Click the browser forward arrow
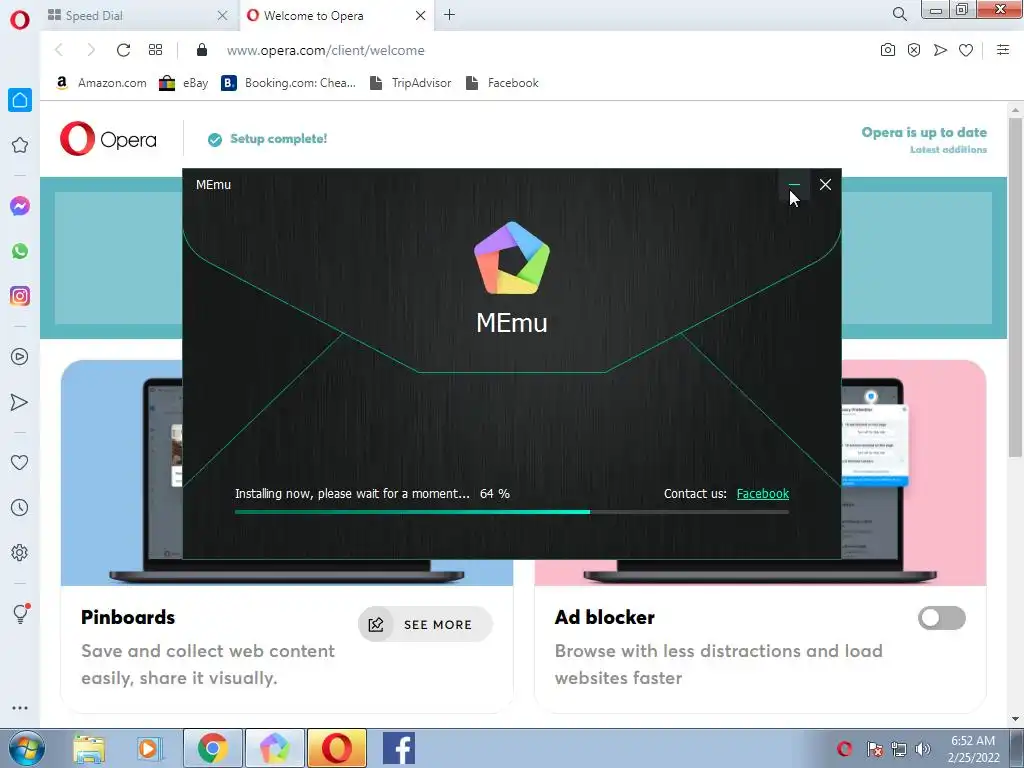Viewport: 1024px width, 768px height. pyautogui.click(x=91, y=50)
